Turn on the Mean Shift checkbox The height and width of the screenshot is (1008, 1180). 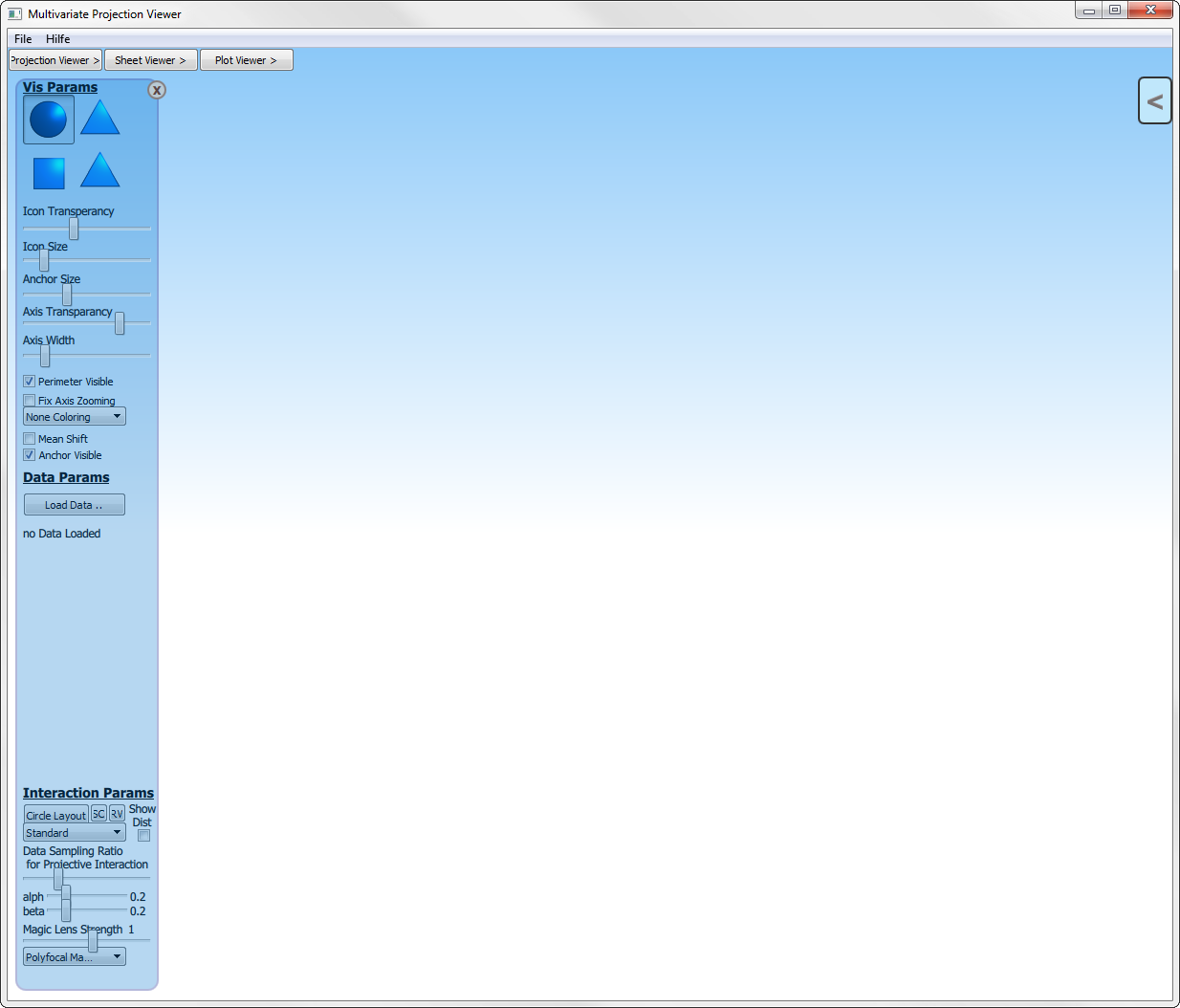click(30, 439)
